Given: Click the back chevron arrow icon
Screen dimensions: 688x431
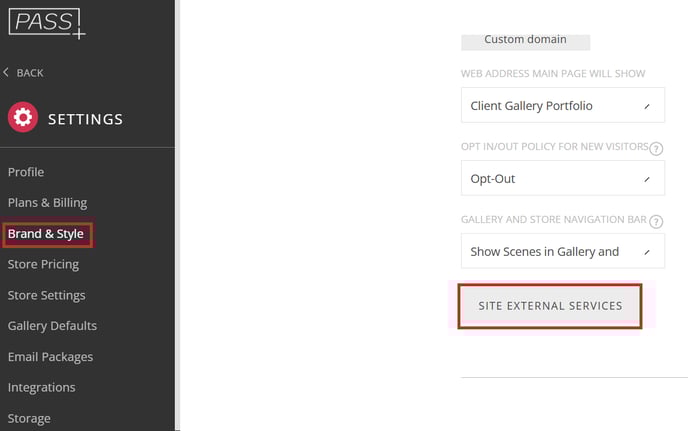Looking at the screenshot, I should [x=6, y=72].
